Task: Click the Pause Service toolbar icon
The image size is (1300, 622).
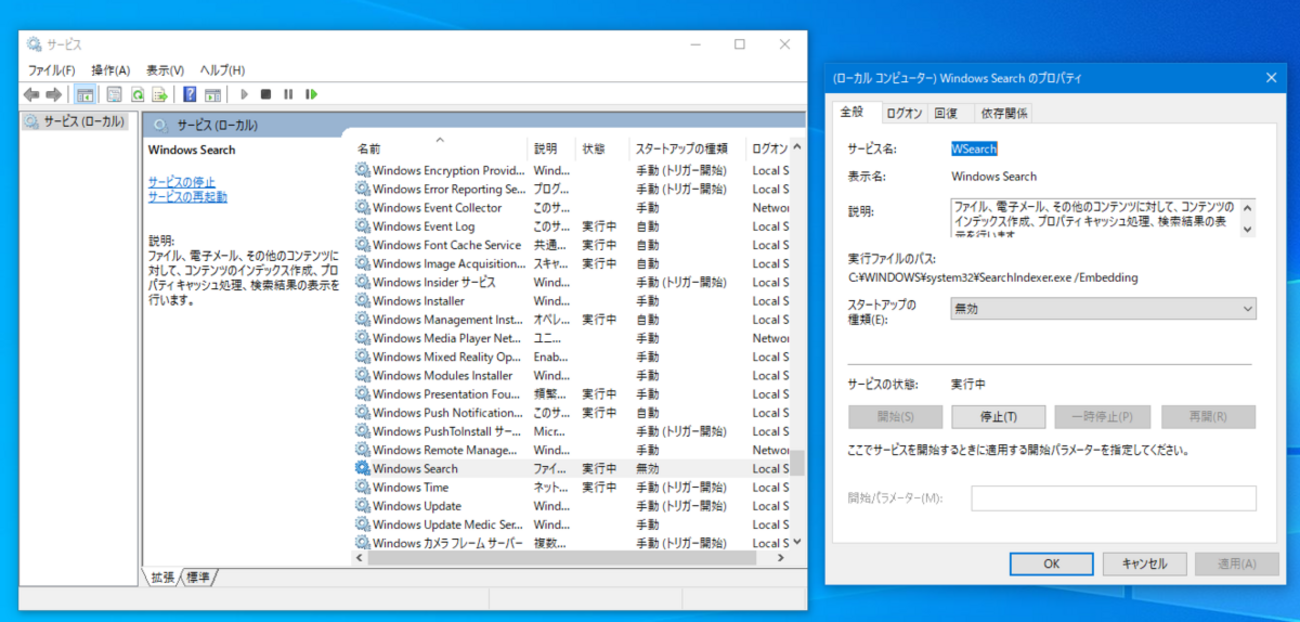Action: click(x=289, y=94)
